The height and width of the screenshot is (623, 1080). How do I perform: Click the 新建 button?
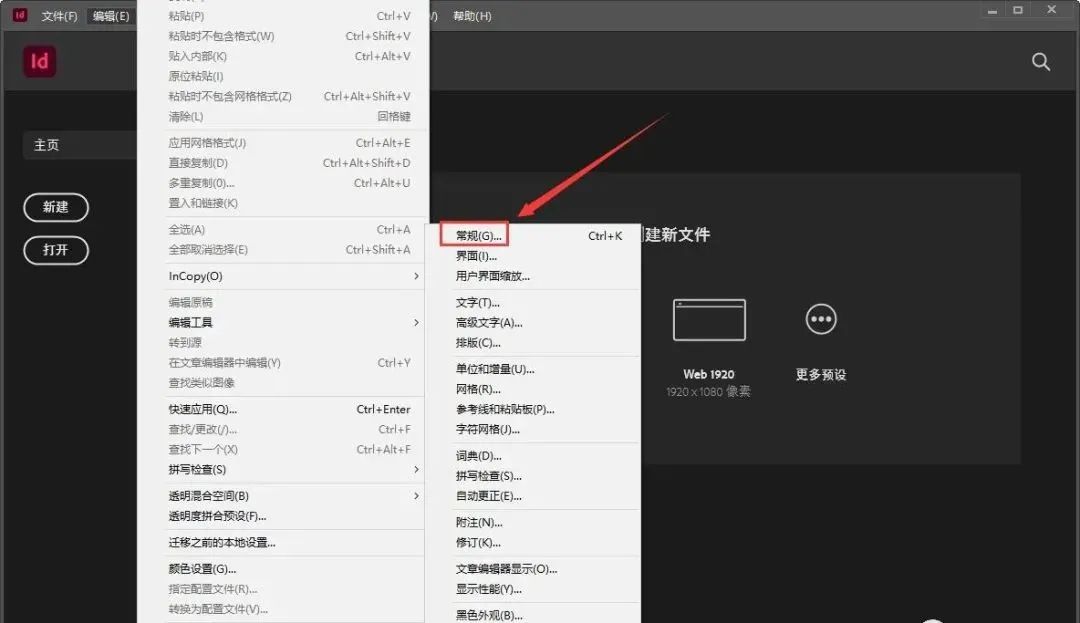[x=56, y=208]
